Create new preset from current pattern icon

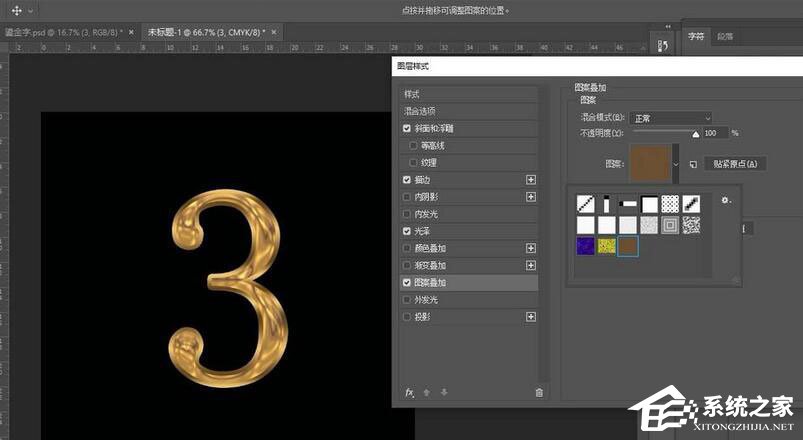pos(692,164)
